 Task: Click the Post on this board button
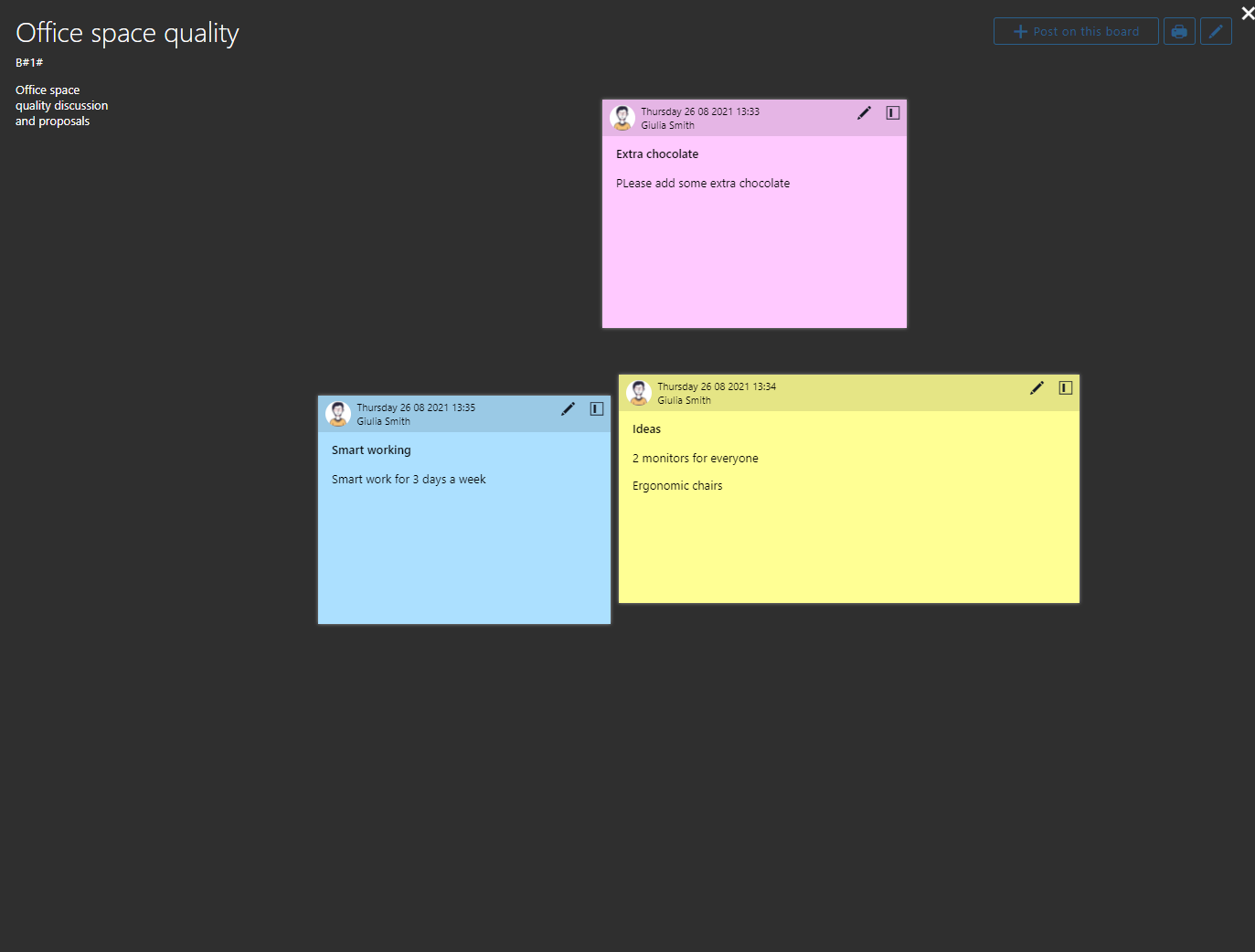pos(1075,31)
